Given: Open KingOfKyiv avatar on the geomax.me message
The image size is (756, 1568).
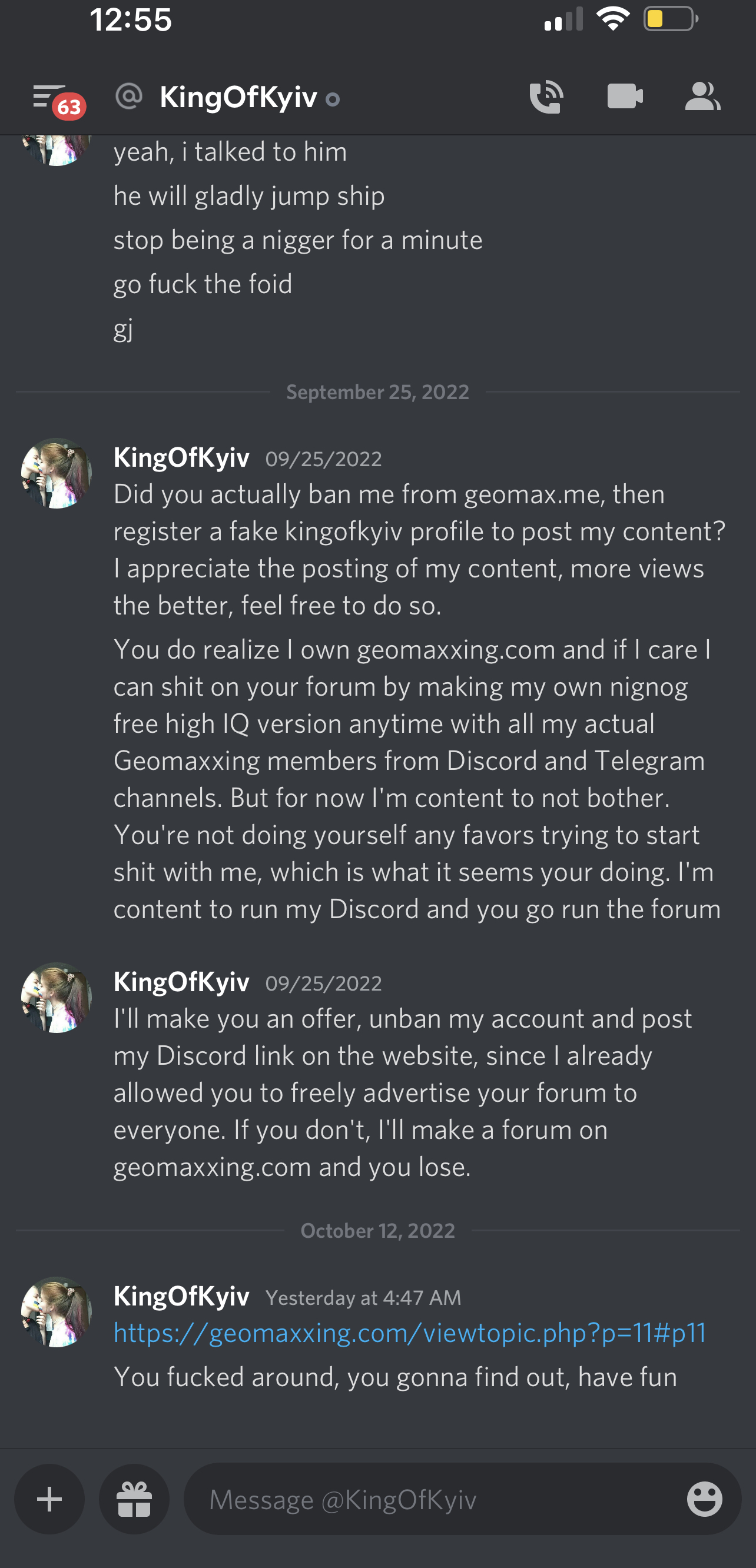Looking at the screenshot, I should 57,473.
